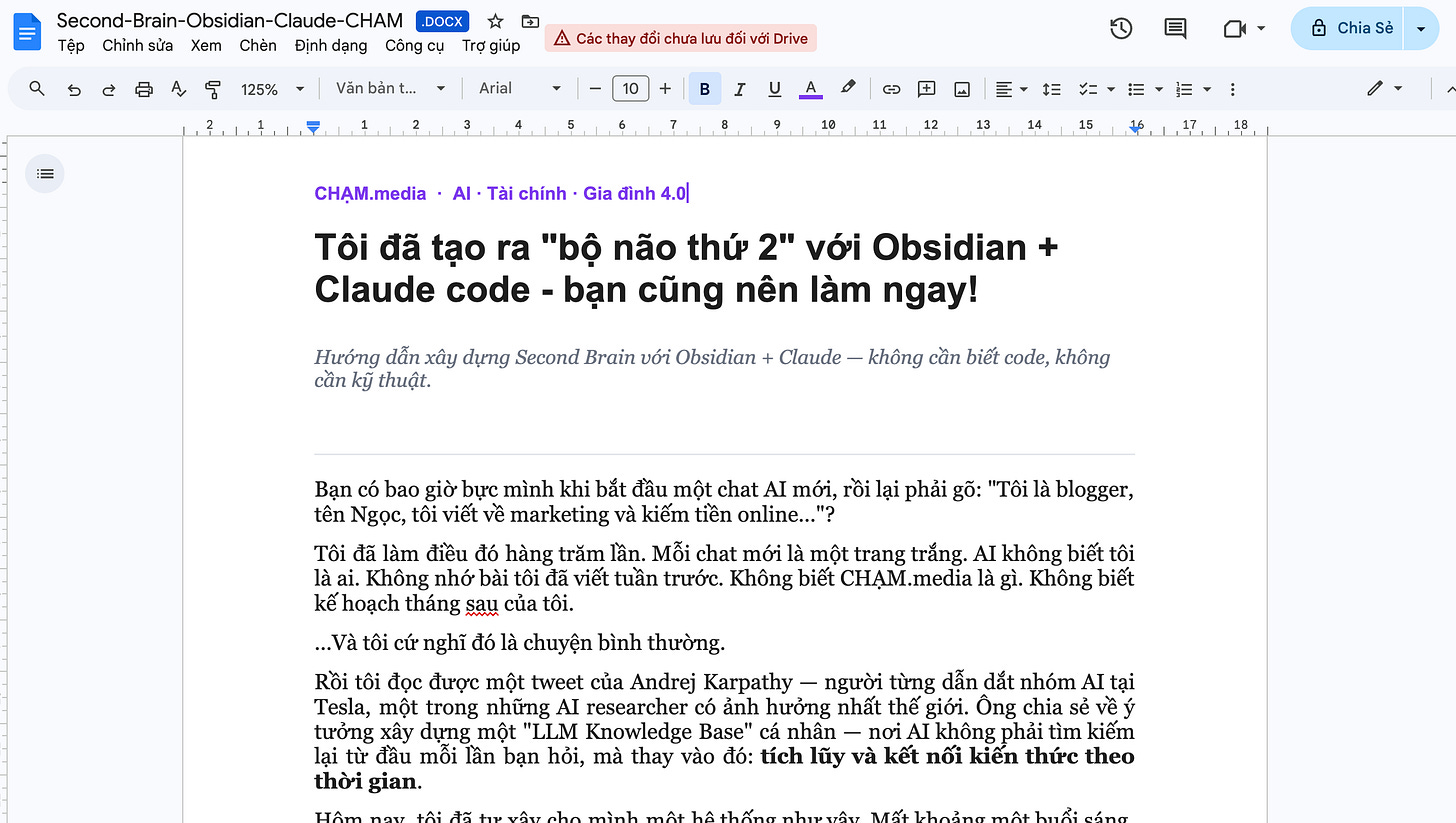The image size is (1456, 823).
Task: Open zoom level 125% dropdown
Action: click(x=272, y=89)
